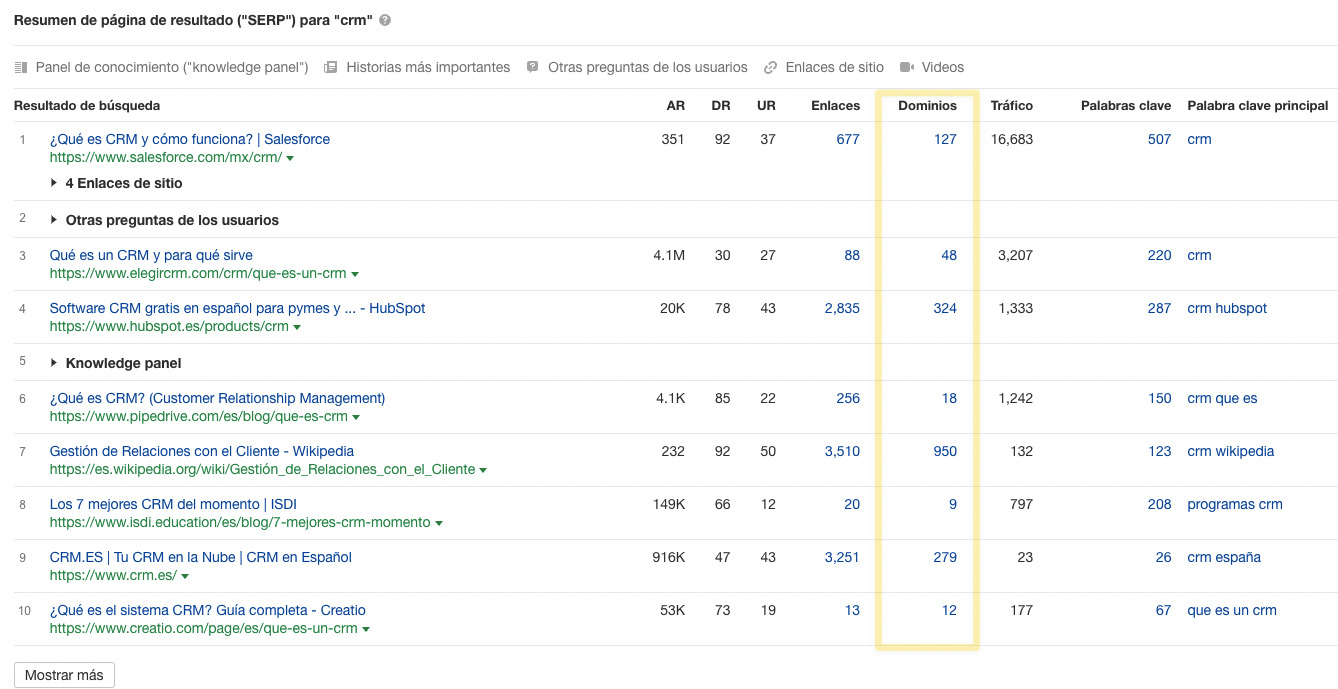This screenshot has height=689, width=1338.
Task: Click the Knowledge panel feature icon
Action: tap(21, 68)
